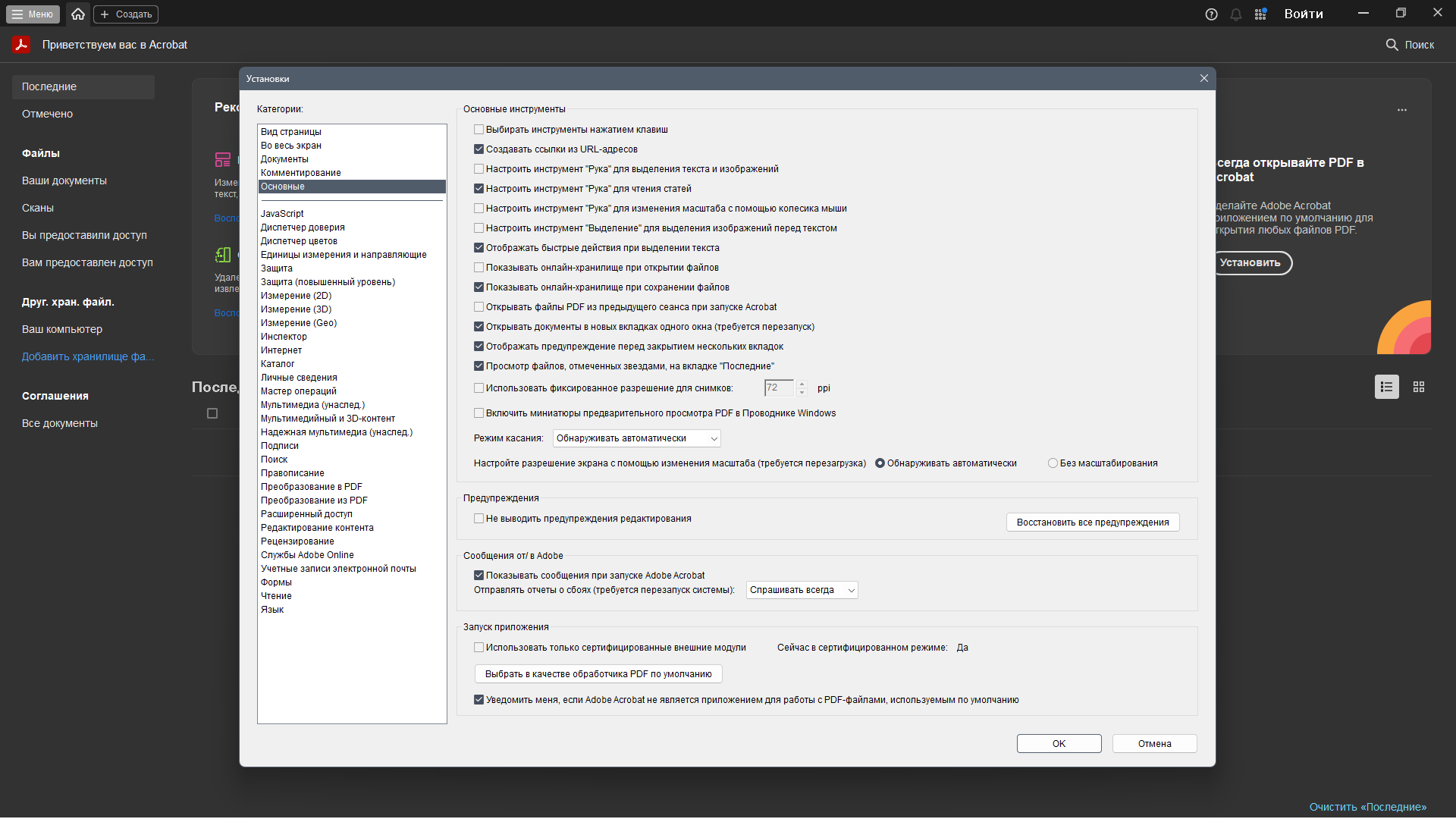Click the "Восстановить все предупреждения" button
The height and width of the screenshot is (819, 1456).
(1092, 522)
